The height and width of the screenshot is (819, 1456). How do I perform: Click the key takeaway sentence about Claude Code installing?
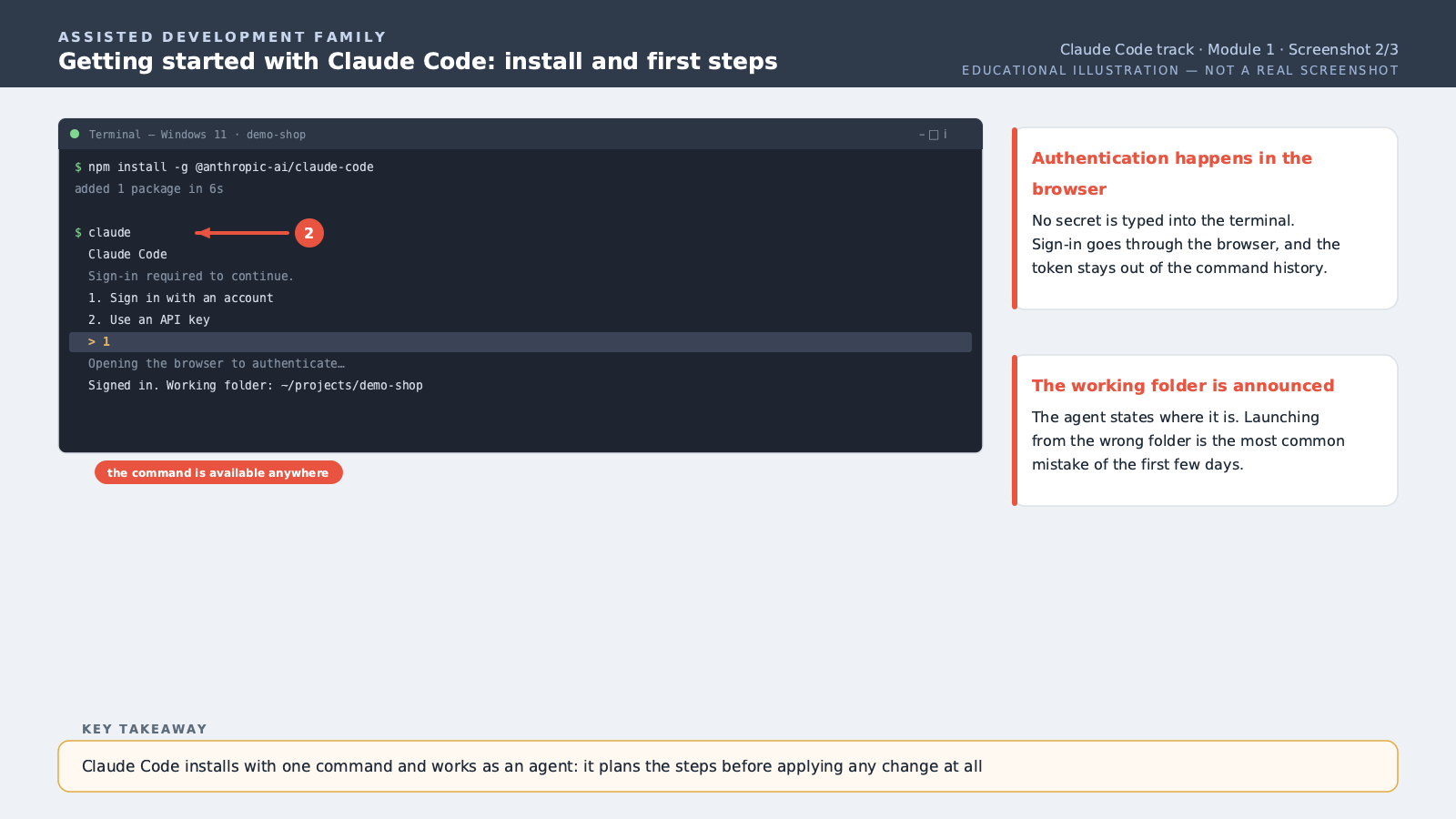[532, 766]
